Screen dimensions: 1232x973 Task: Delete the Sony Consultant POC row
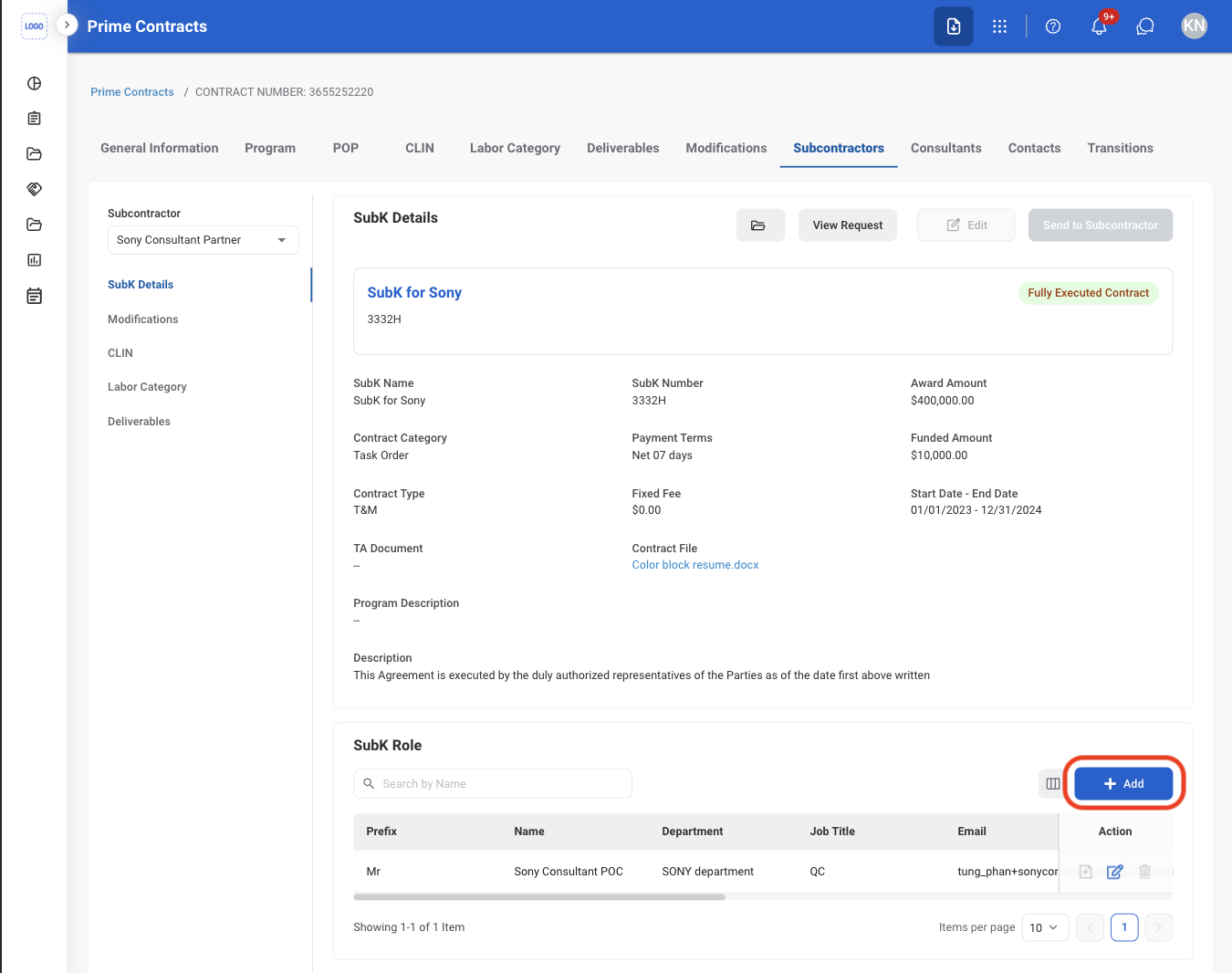1144,872
